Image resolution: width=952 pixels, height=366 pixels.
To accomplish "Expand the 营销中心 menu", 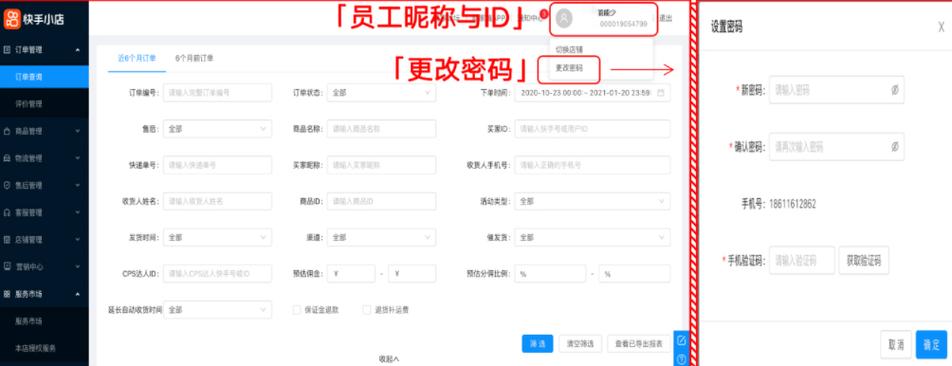I will tap(78, 266).
